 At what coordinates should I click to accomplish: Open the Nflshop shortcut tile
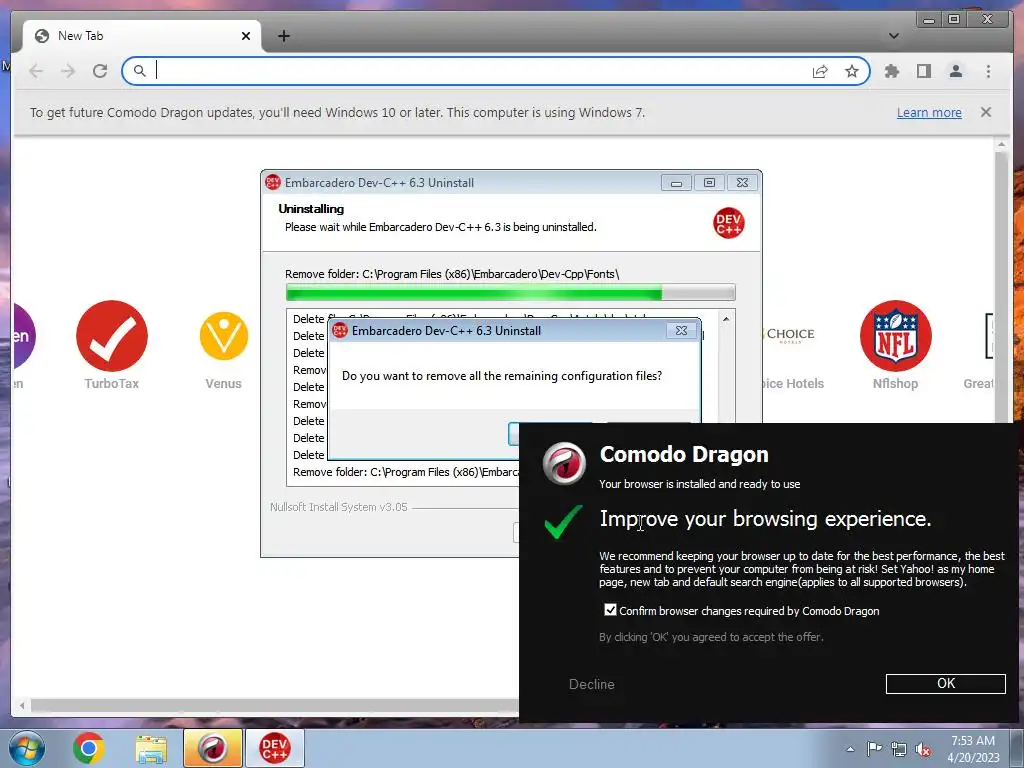(x=895, y=345)
